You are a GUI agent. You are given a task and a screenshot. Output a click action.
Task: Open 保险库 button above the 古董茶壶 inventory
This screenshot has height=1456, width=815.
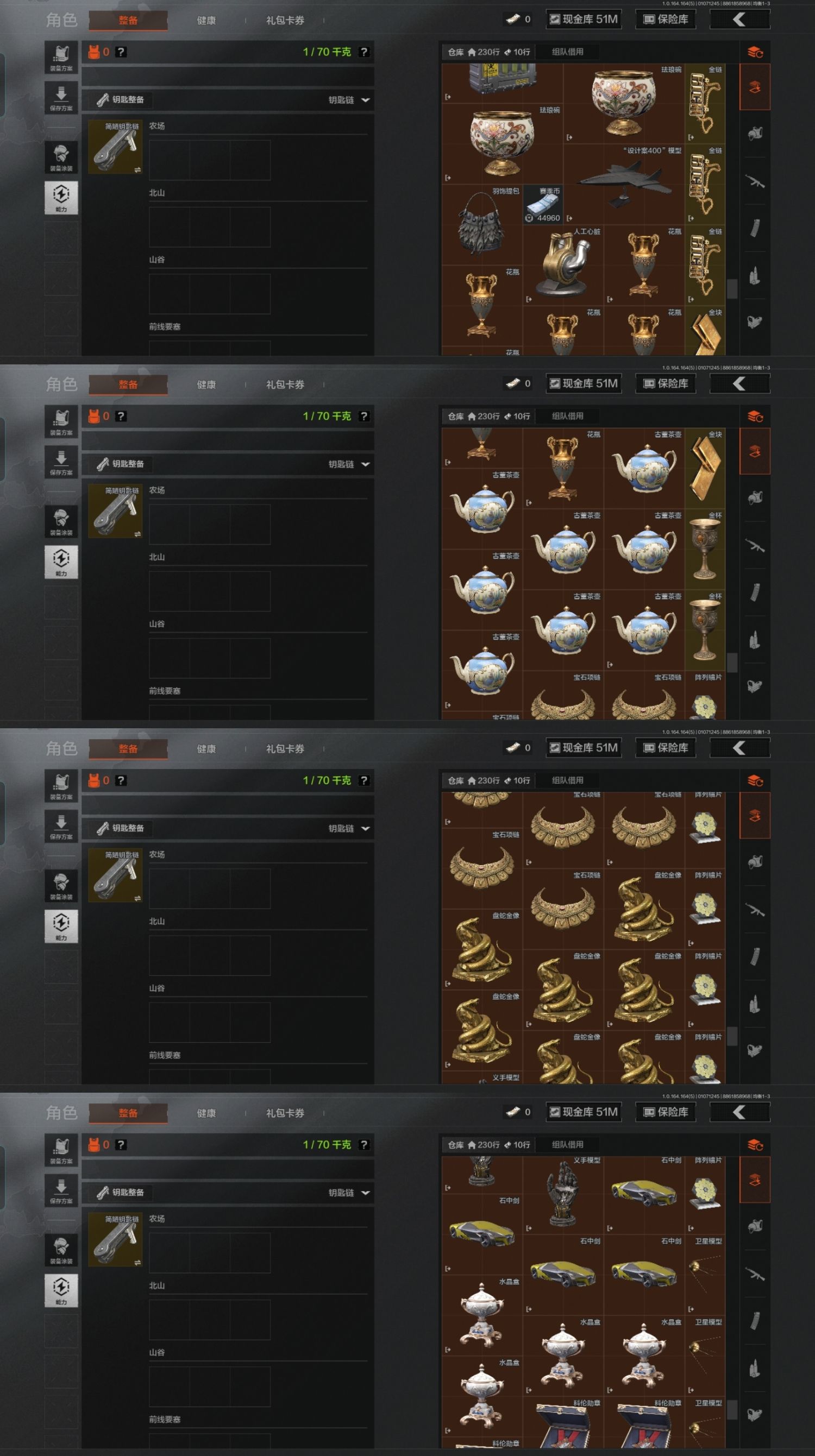tap(666, 383)
